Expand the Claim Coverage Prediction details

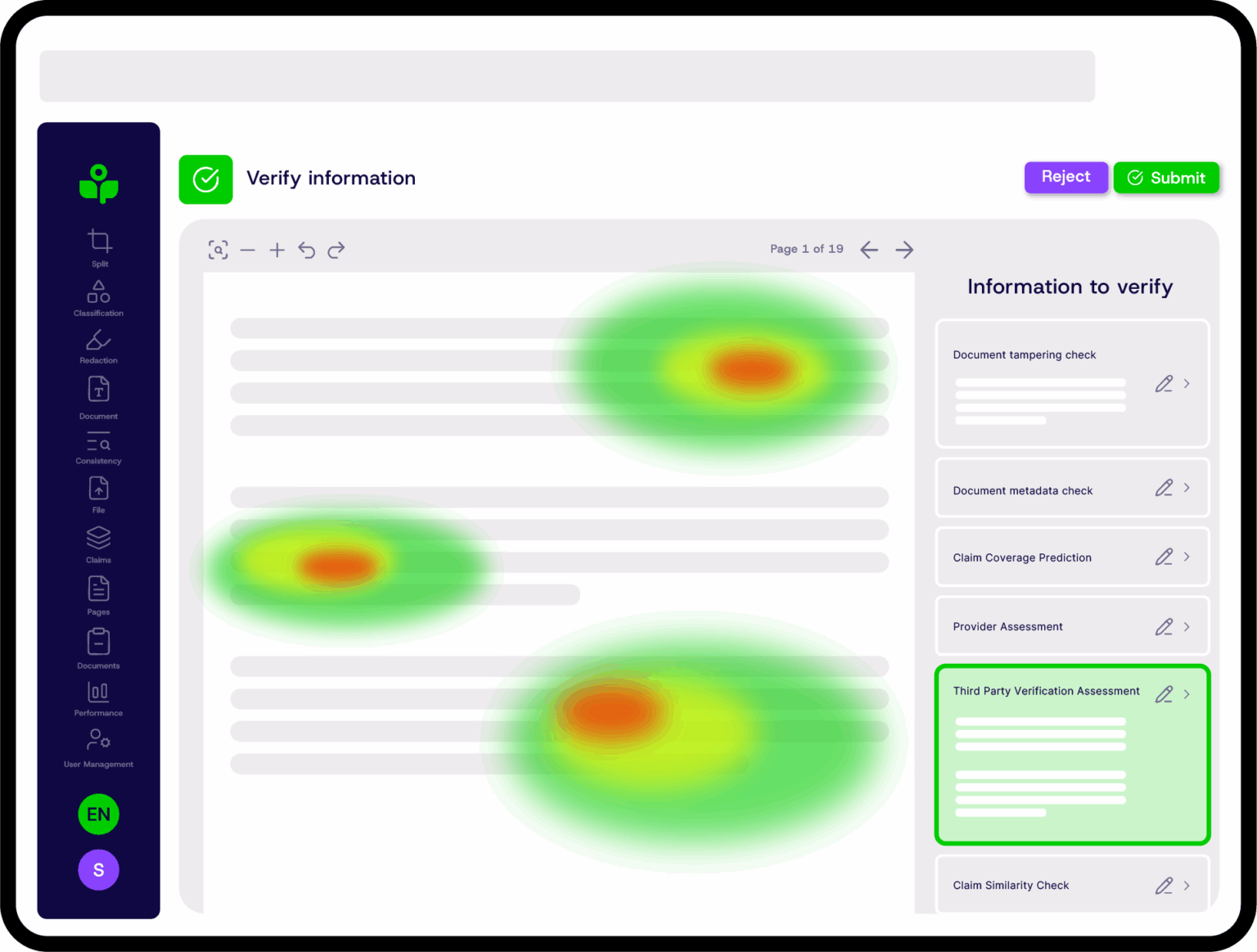(x=1187, y=557)
